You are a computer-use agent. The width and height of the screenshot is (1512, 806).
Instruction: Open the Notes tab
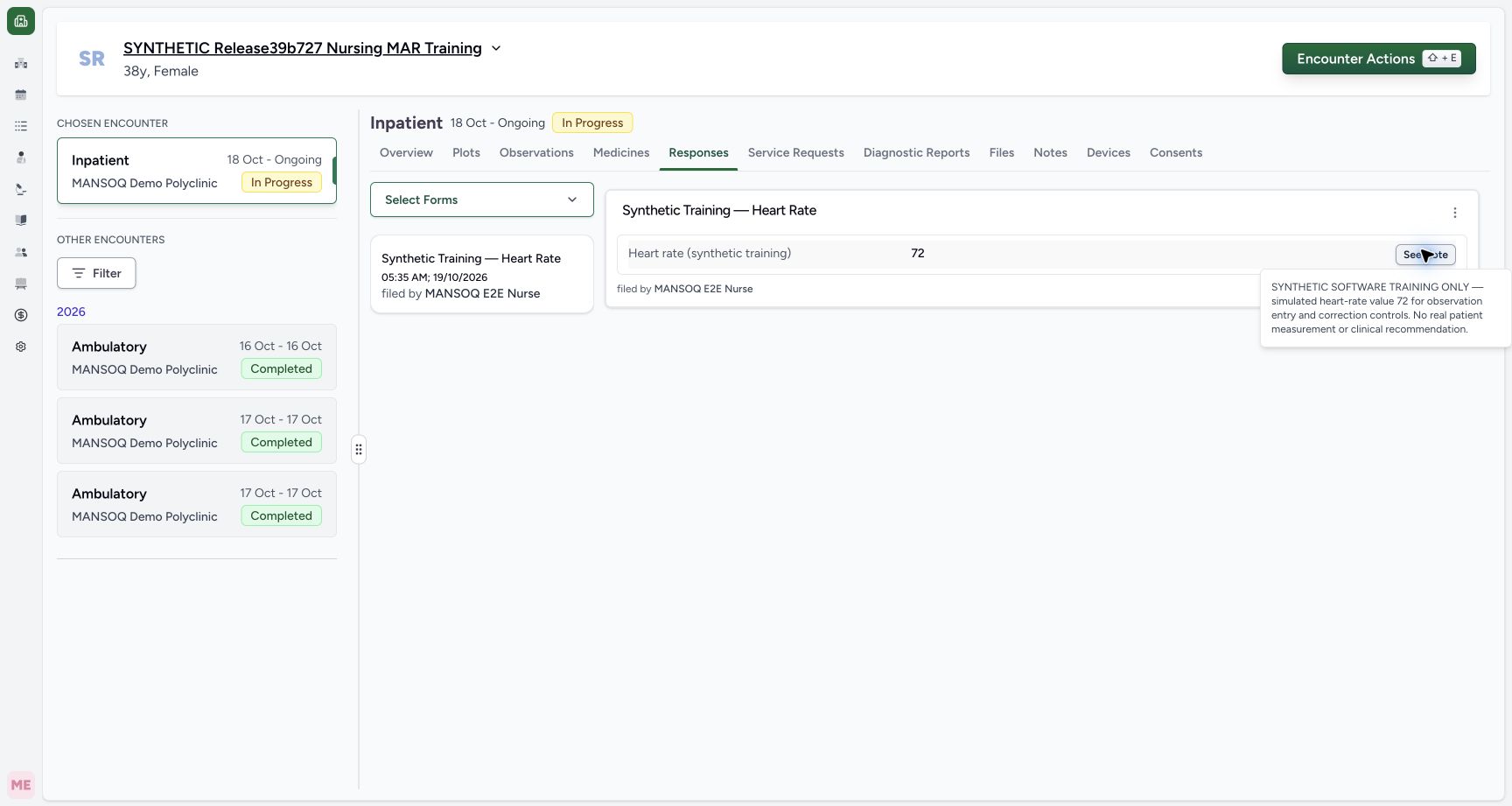point(1050,152)
